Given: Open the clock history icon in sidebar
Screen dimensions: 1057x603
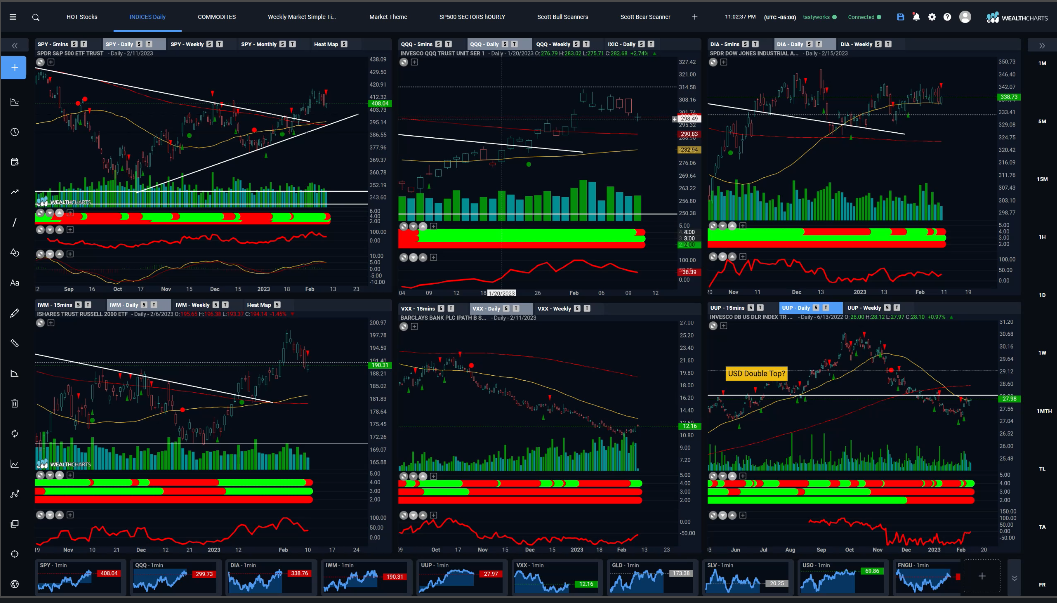Looking at the screenshot, I should pyautogui.click(x=14, y=132).
